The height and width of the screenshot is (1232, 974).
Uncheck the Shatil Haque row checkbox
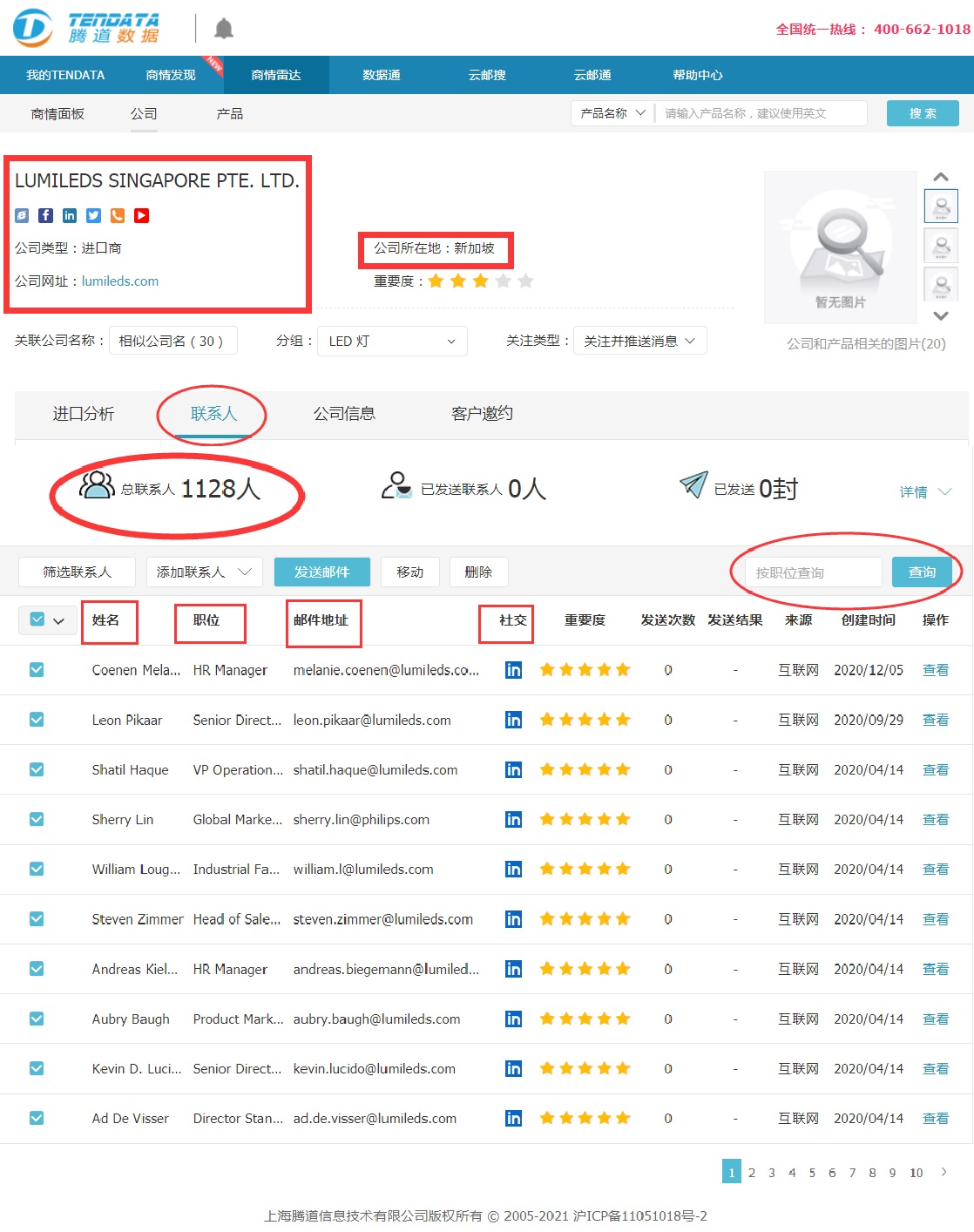pyautogui.click(x=37, y=769)
